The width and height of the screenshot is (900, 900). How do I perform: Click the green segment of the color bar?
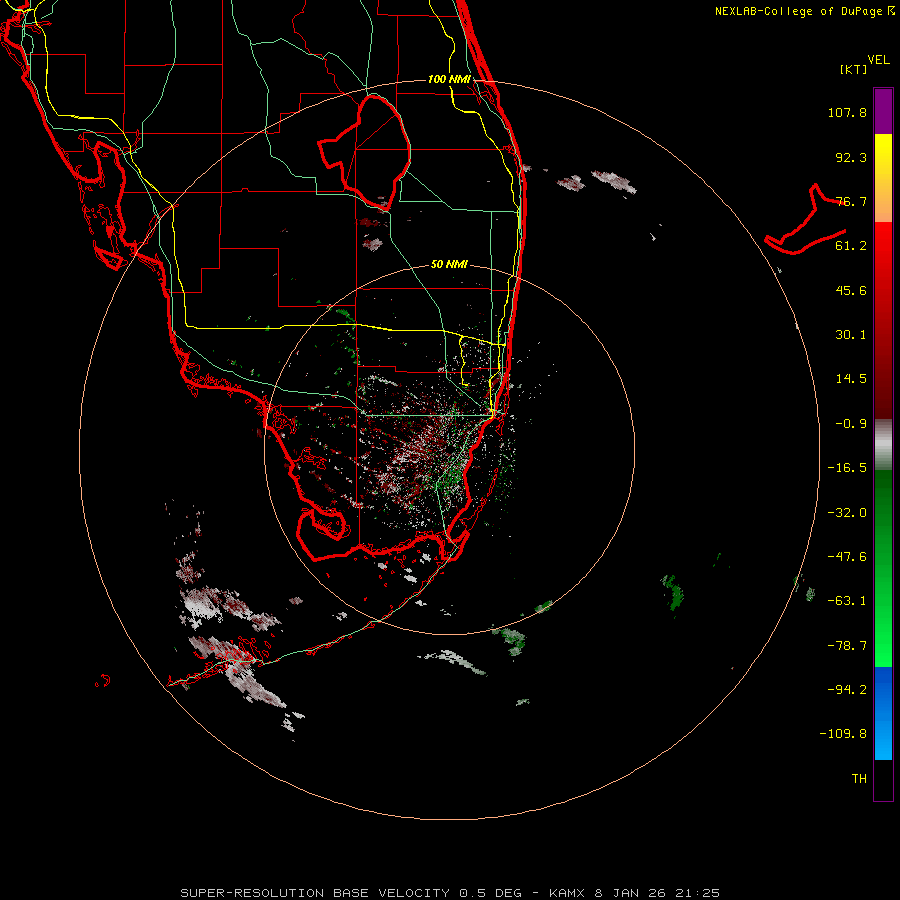883,568
